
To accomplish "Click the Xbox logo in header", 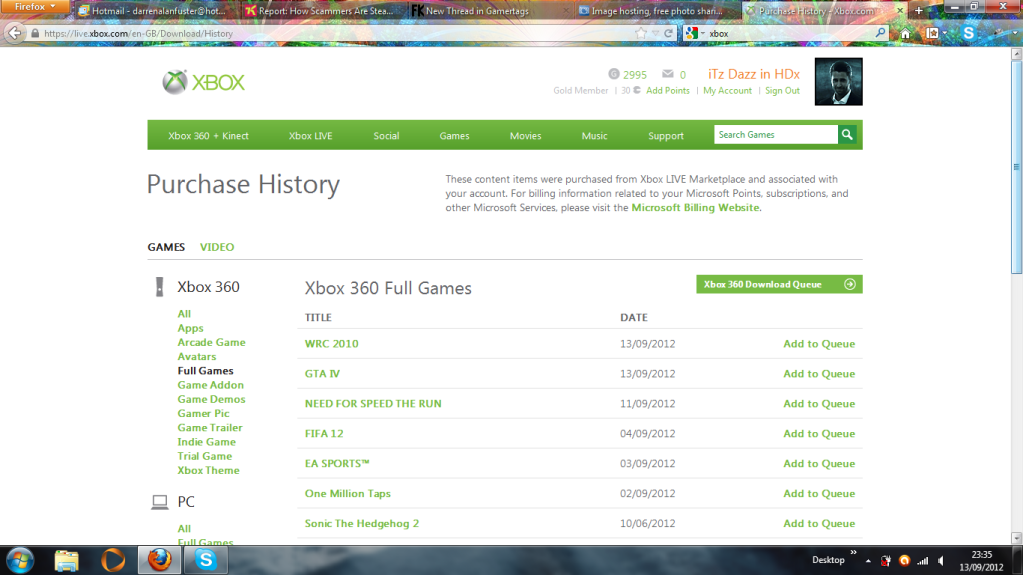I will [x=204, y=82].
